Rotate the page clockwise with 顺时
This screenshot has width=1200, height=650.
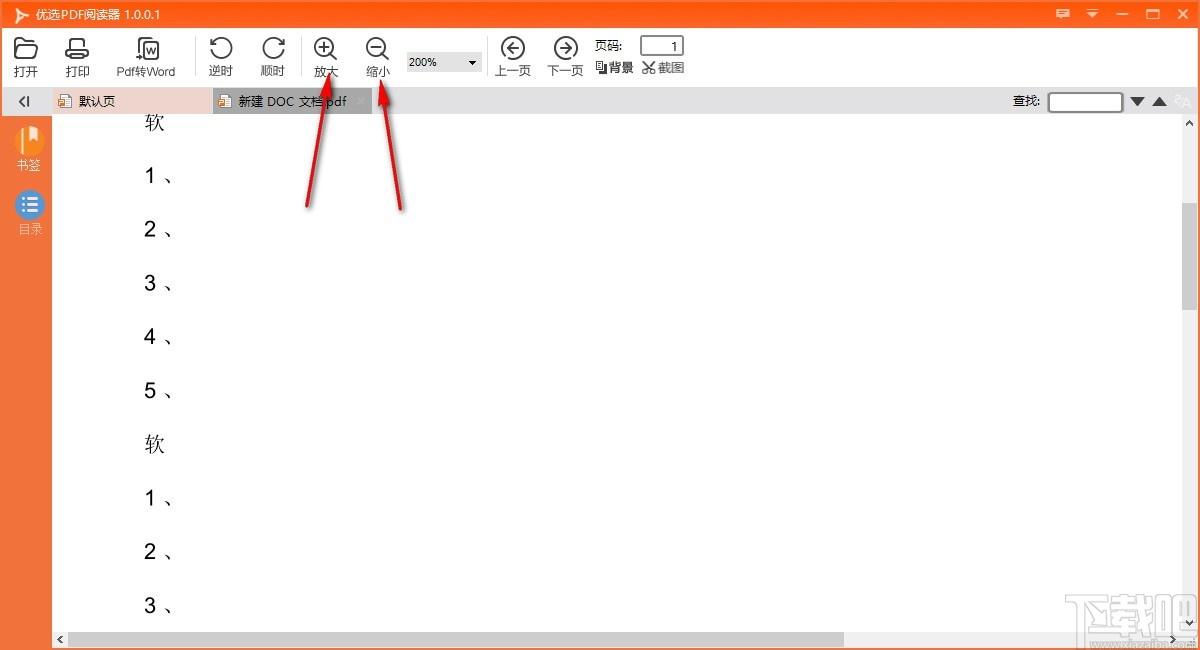coord(273,57)
